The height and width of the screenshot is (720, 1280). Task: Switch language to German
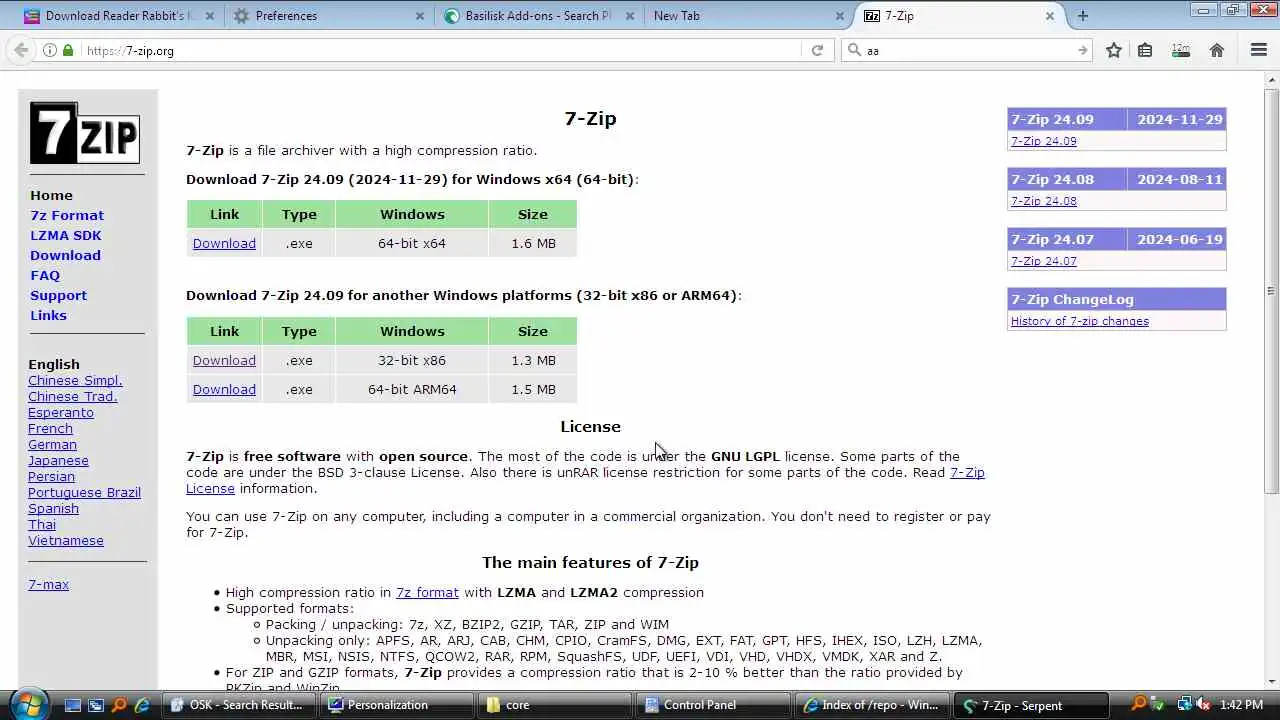click(52, 444)
